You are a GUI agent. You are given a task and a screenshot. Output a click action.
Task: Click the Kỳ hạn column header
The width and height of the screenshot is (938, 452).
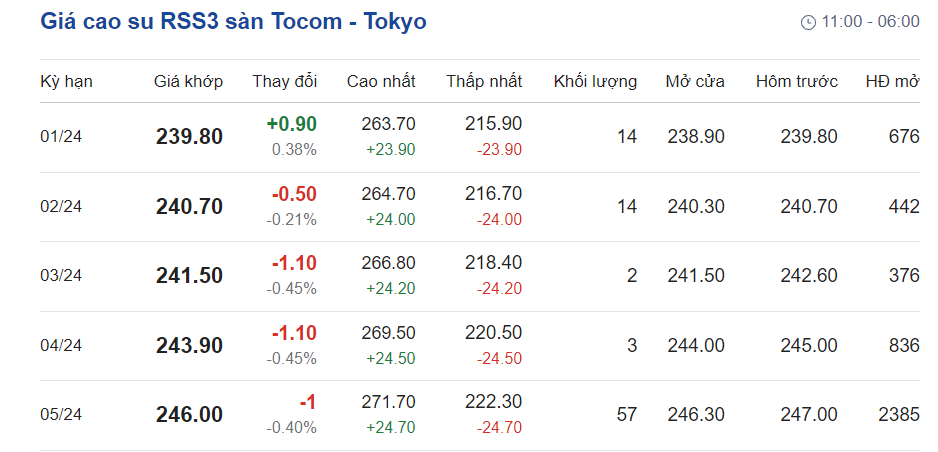(x=66, y=82)
